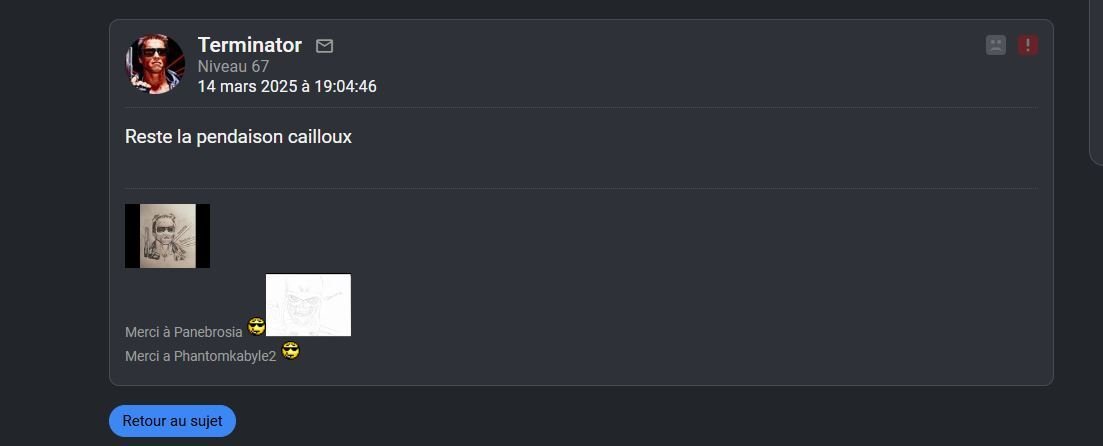This screenshot has width=1103, height=446.
Task: Click the gray sad-face blacklist icon
Action: (995, 46)
